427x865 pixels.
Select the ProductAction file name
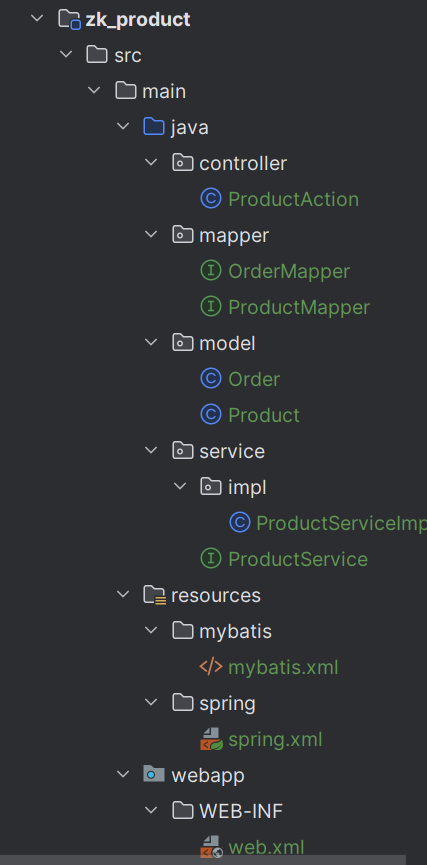[x=293, y=199]
